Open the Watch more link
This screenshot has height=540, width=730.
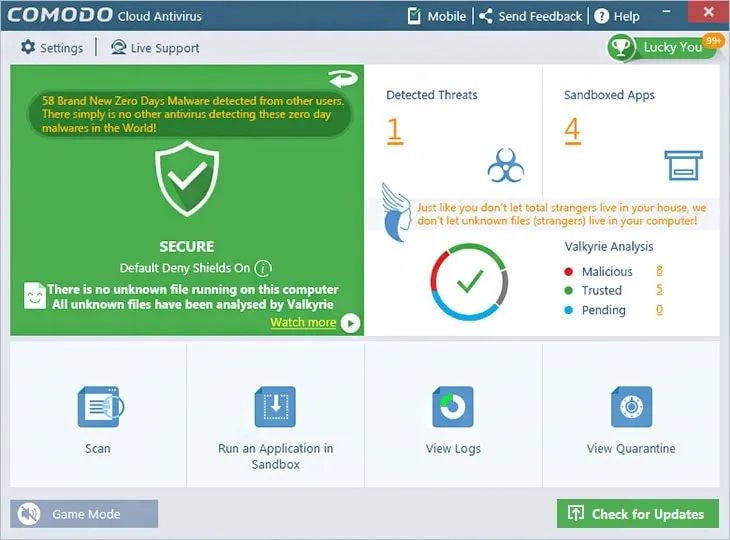[x=303, y=323]
